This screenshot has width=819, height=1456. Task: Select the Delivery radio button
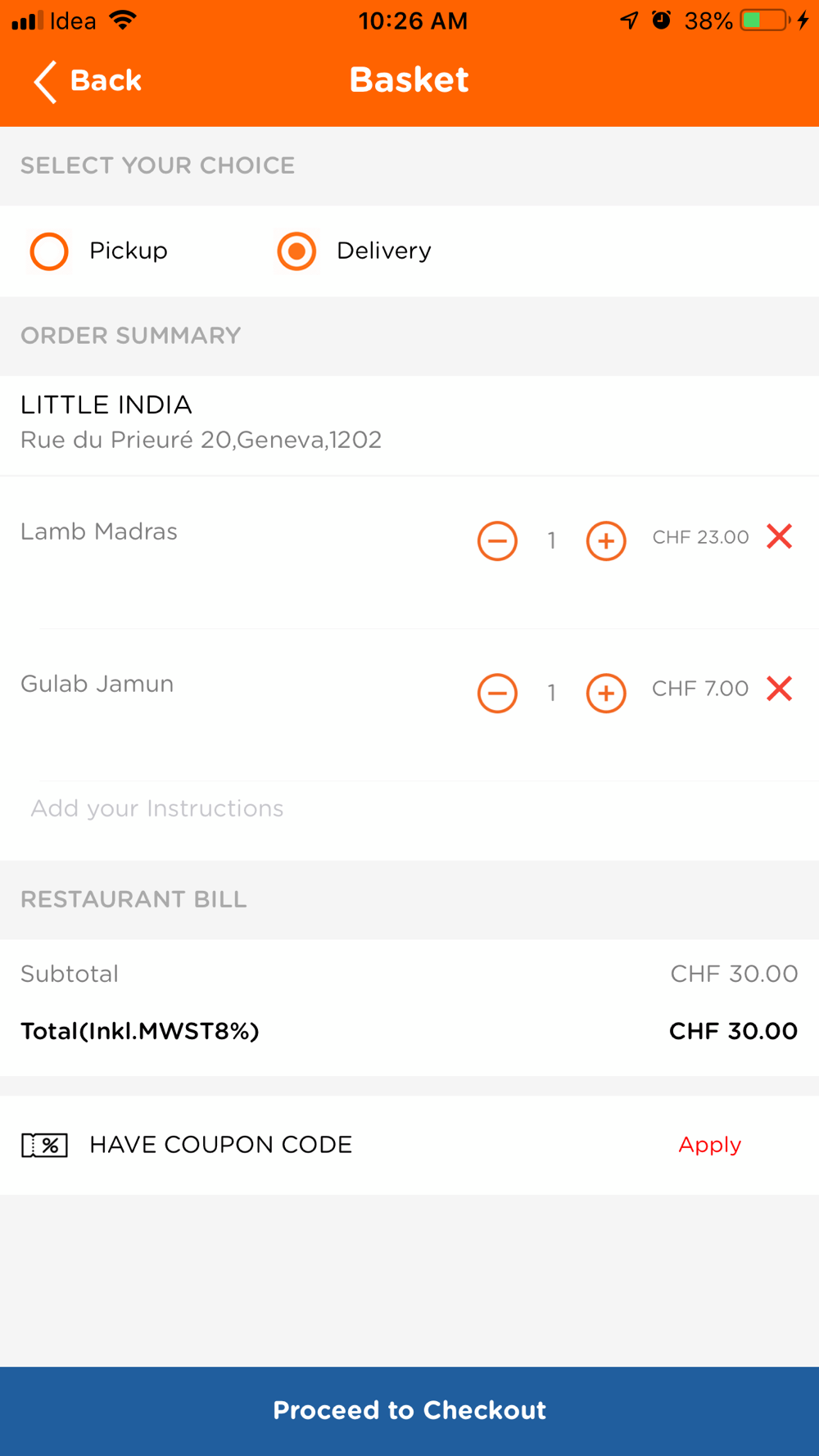click(x=296, y=251)
